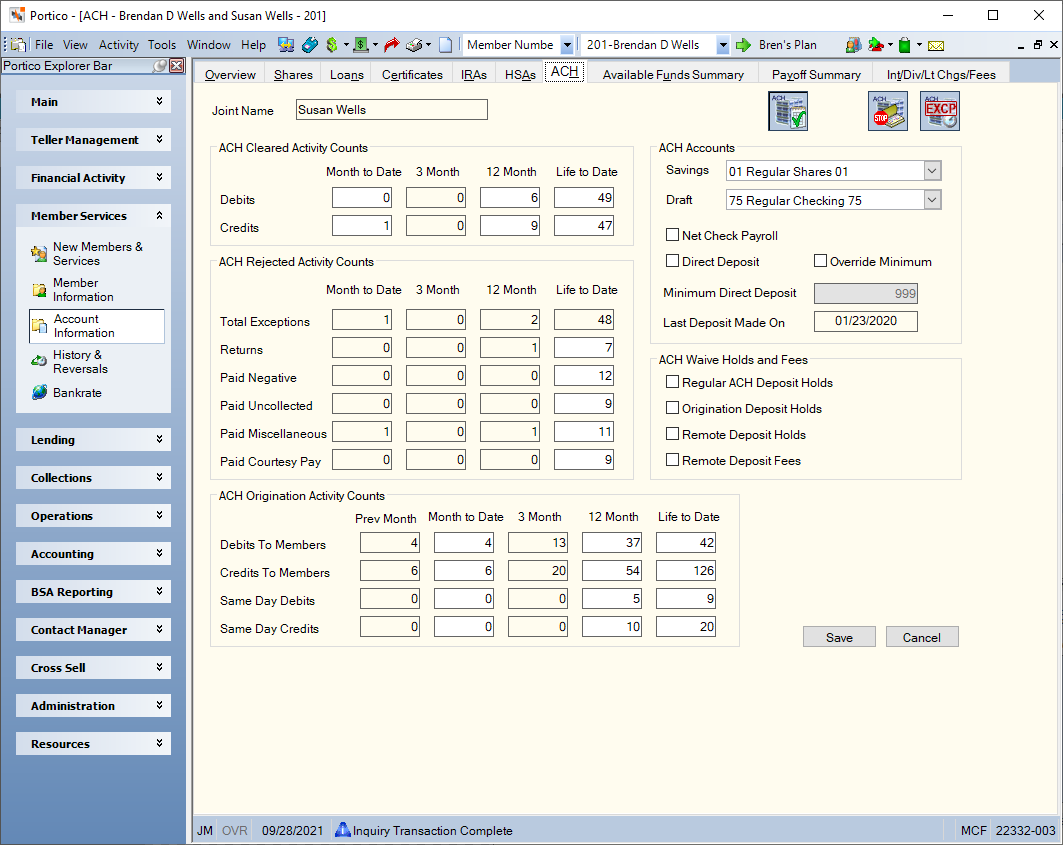Click the red forward arrow toolbar icon

(x=391, y=45)
